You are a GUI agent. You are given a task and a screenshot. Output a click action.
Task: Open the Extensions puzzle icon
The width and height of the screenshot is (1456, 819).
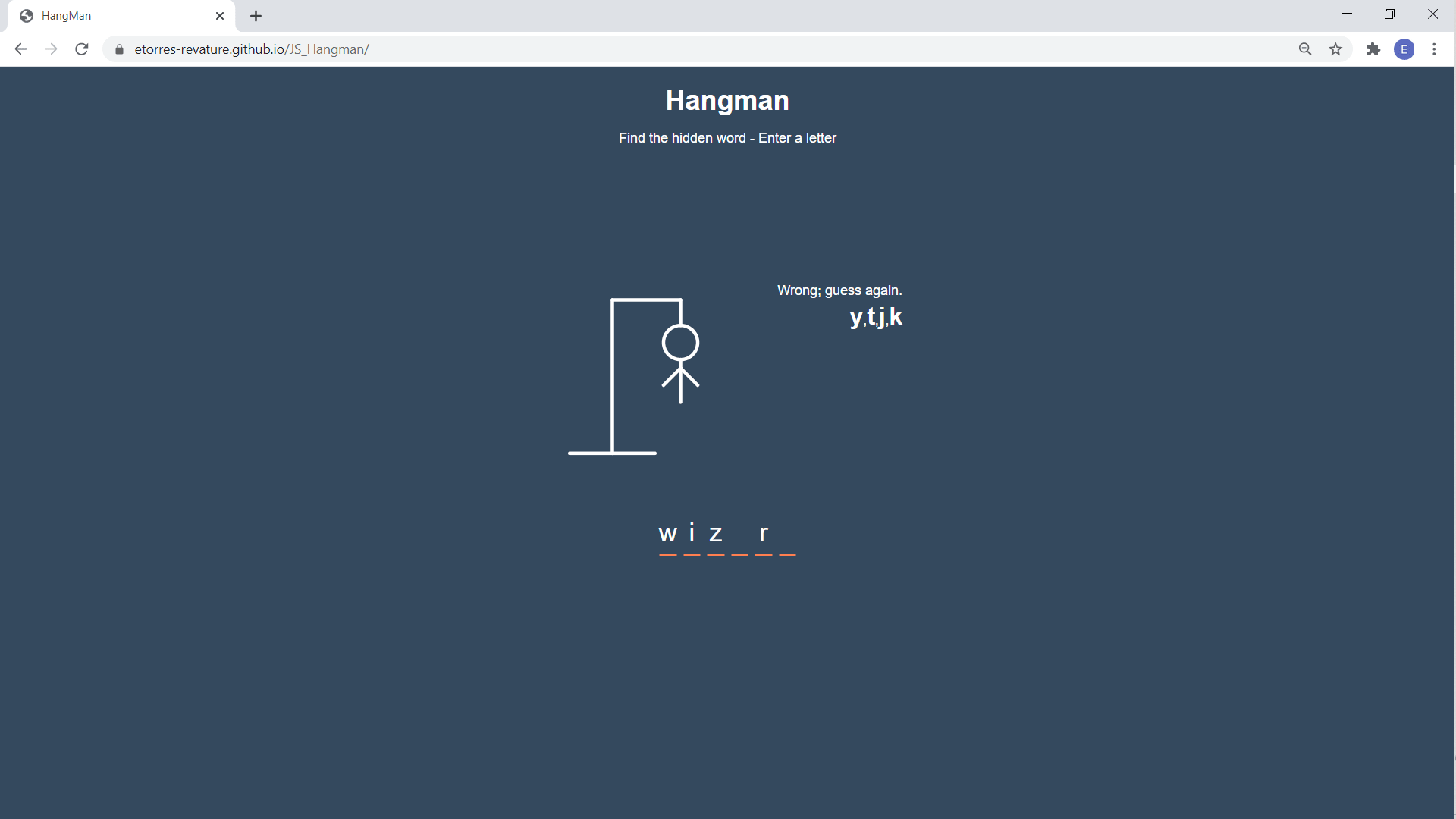pos(1373,49)
